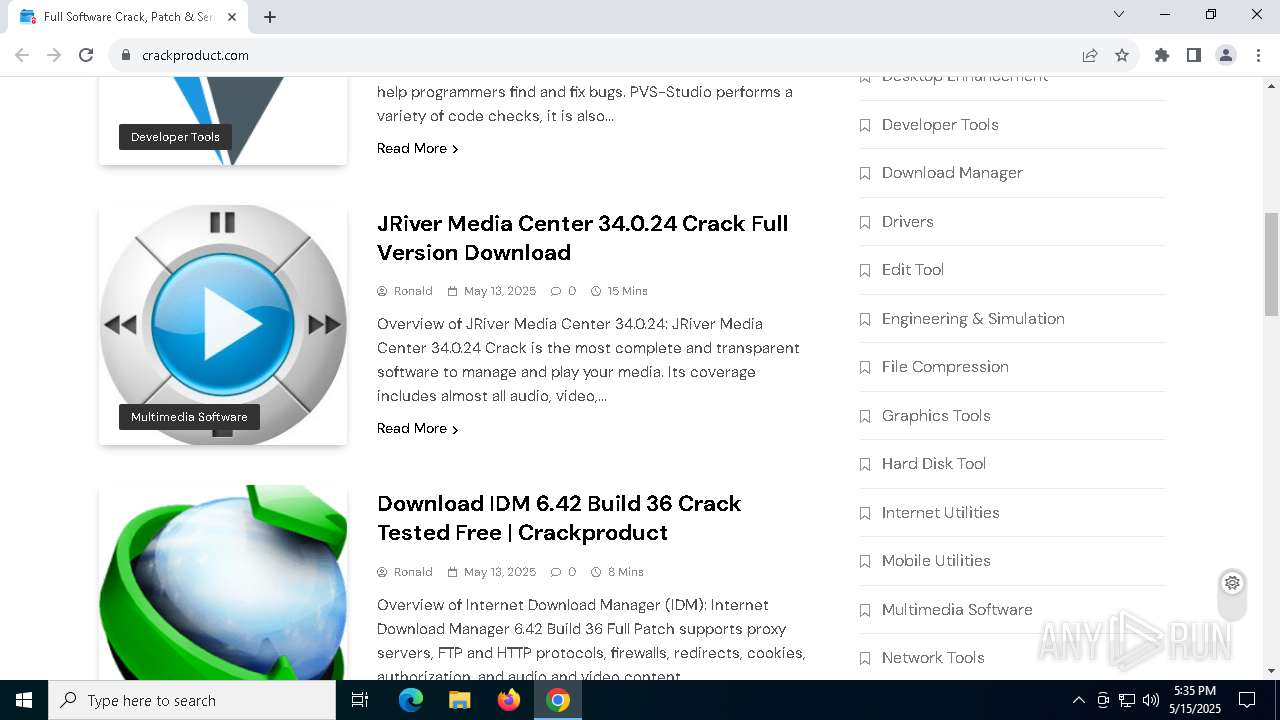The image size is (1280, 720).
Task: Open the Extensions puzzle icon
Action: pos(1162,55)
